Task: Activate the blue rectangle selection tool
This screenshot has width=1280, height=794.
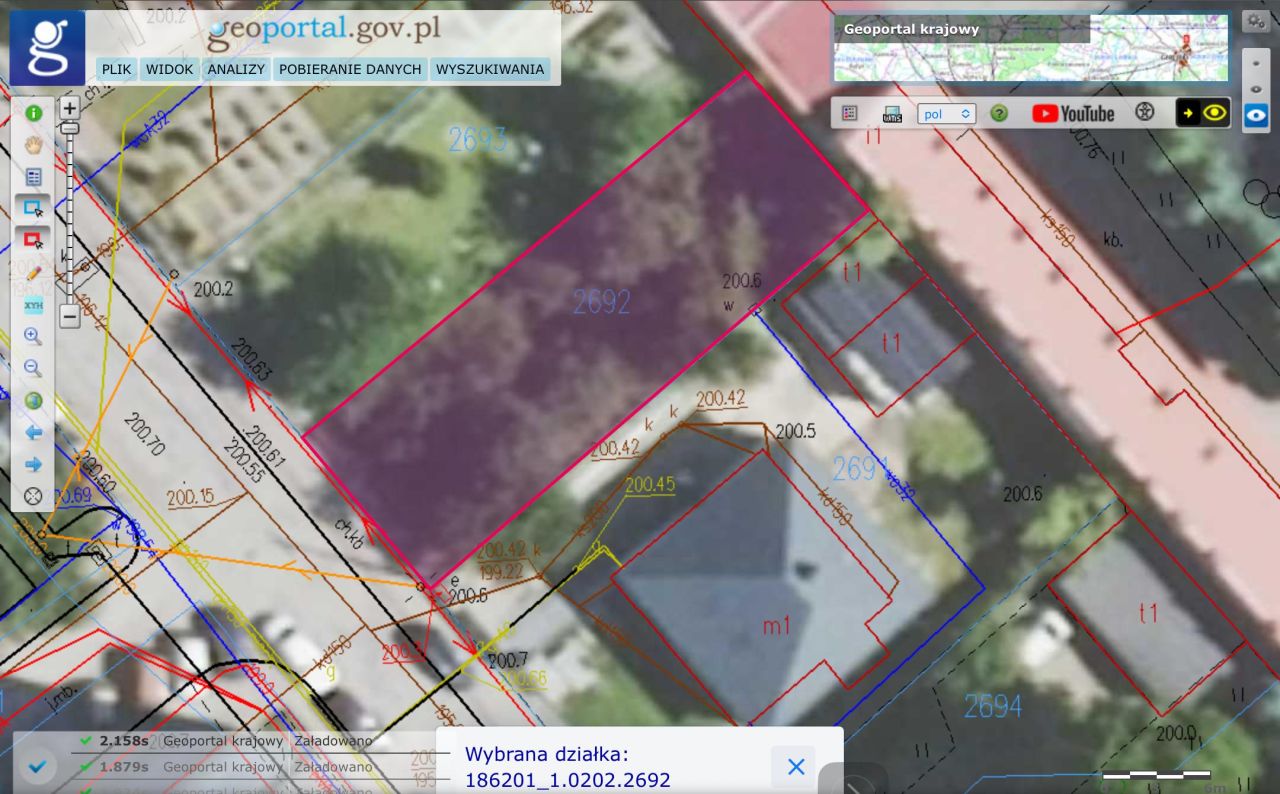Action: pos(33,208)
